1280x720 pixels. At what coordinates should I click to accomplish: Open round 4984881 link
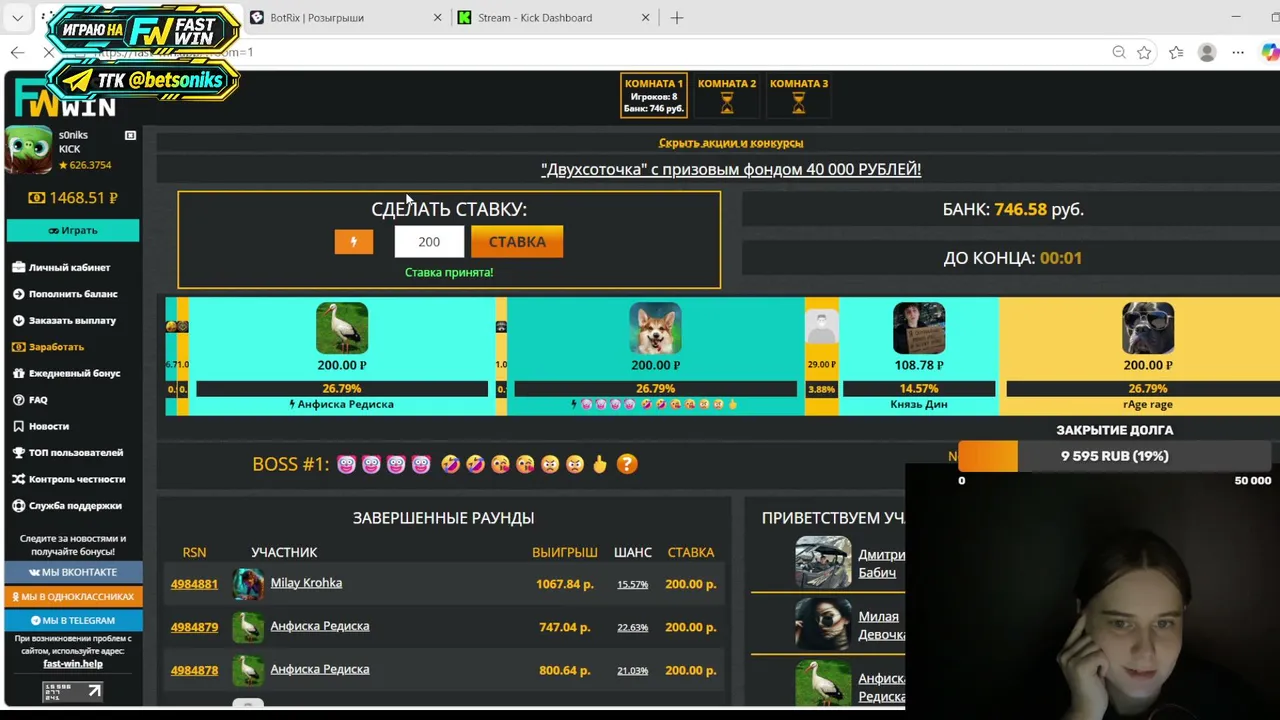pos(194,584)
